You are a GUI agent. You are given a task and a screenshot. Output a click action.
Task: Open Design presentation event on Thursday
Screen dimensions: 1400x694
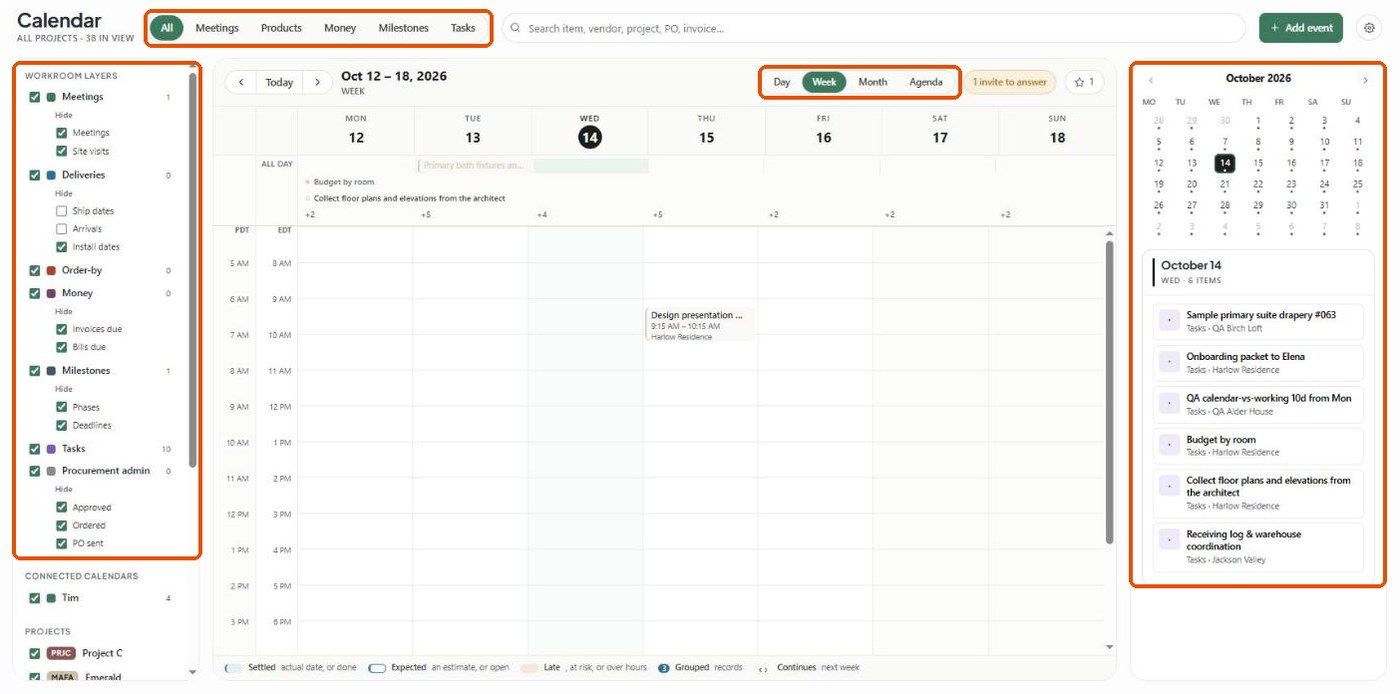699,325
